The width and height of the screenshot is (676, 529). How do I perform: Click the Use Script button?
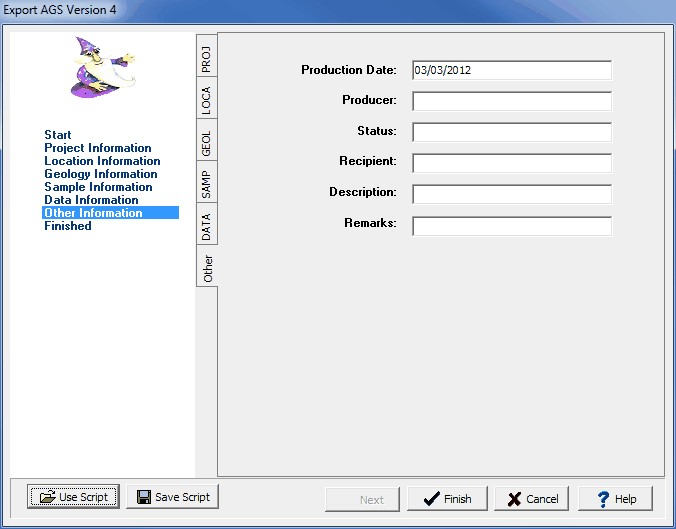[74, 497]
